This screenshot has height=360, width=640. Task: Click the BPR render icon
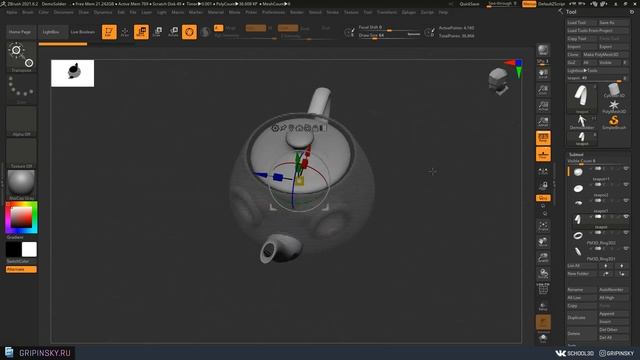[543, 50]
